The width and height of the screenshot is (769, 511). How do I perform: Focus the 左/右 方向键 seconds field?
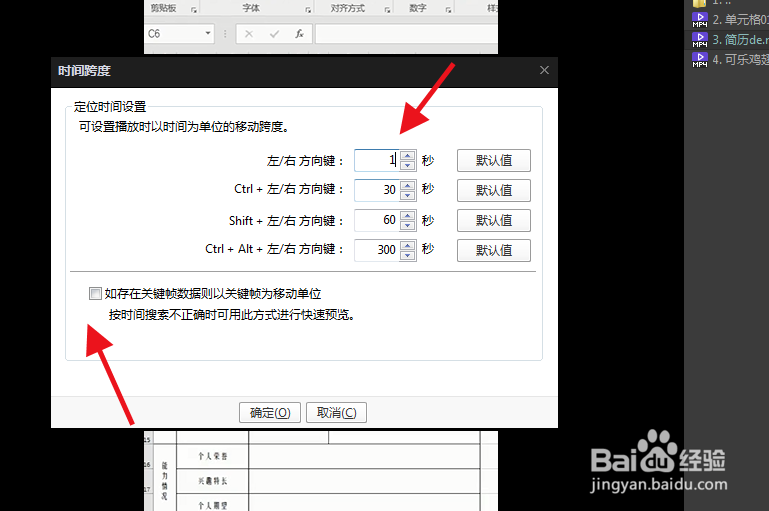point(377,160)
